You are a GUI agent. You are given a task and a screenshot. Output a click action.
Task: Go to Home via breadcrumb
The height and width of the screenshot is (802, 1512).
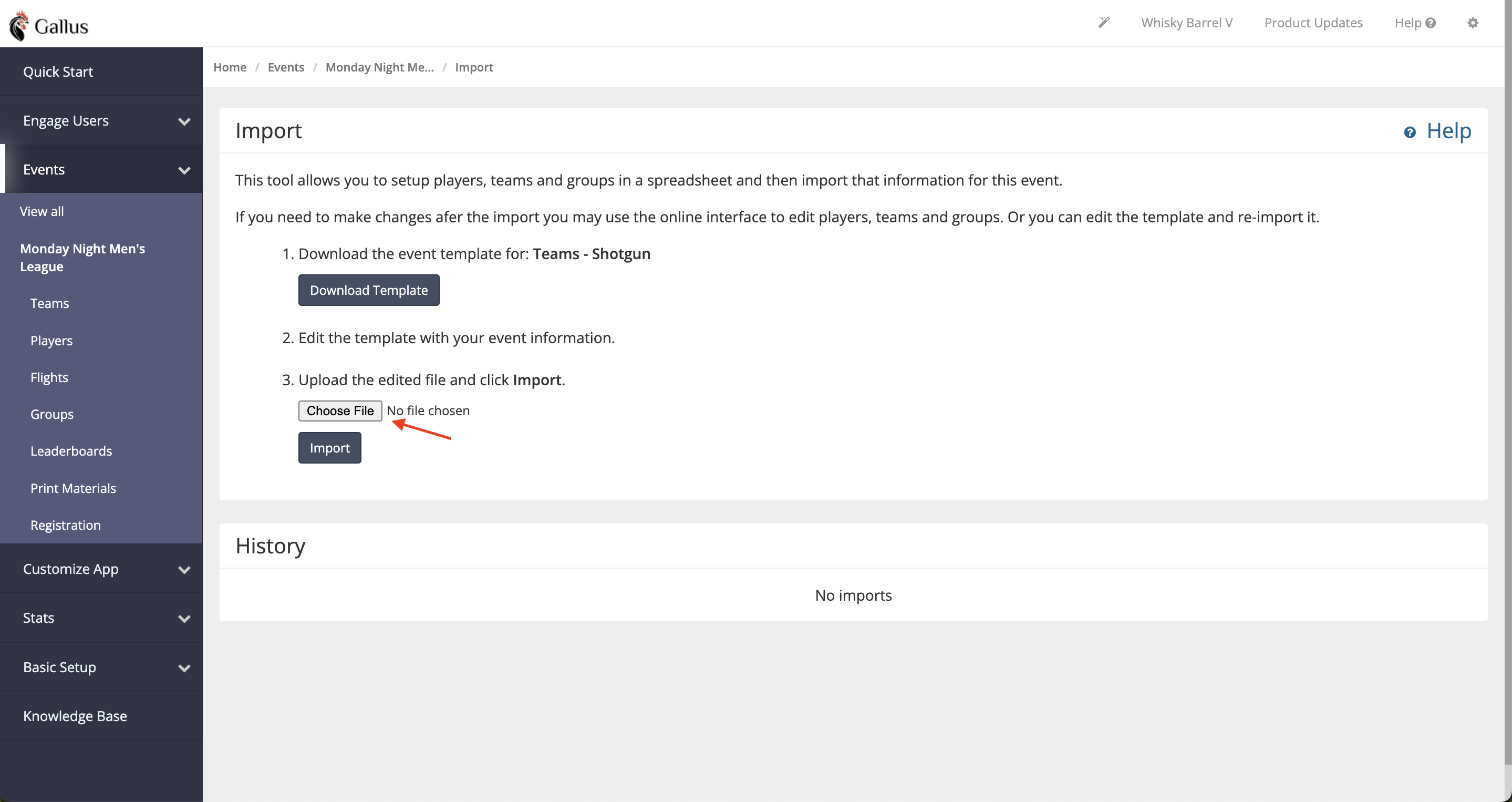(x=230, y=67)
